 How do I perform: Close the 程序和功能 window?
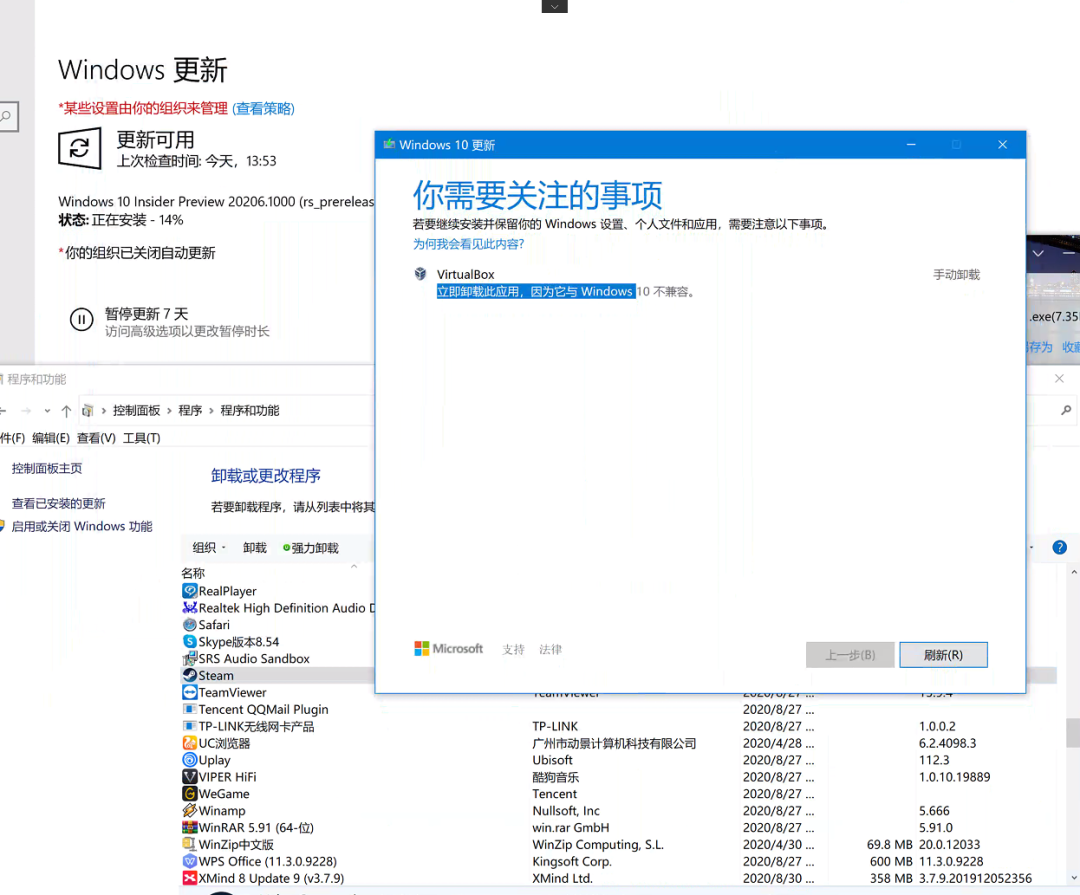[1059, 378]
